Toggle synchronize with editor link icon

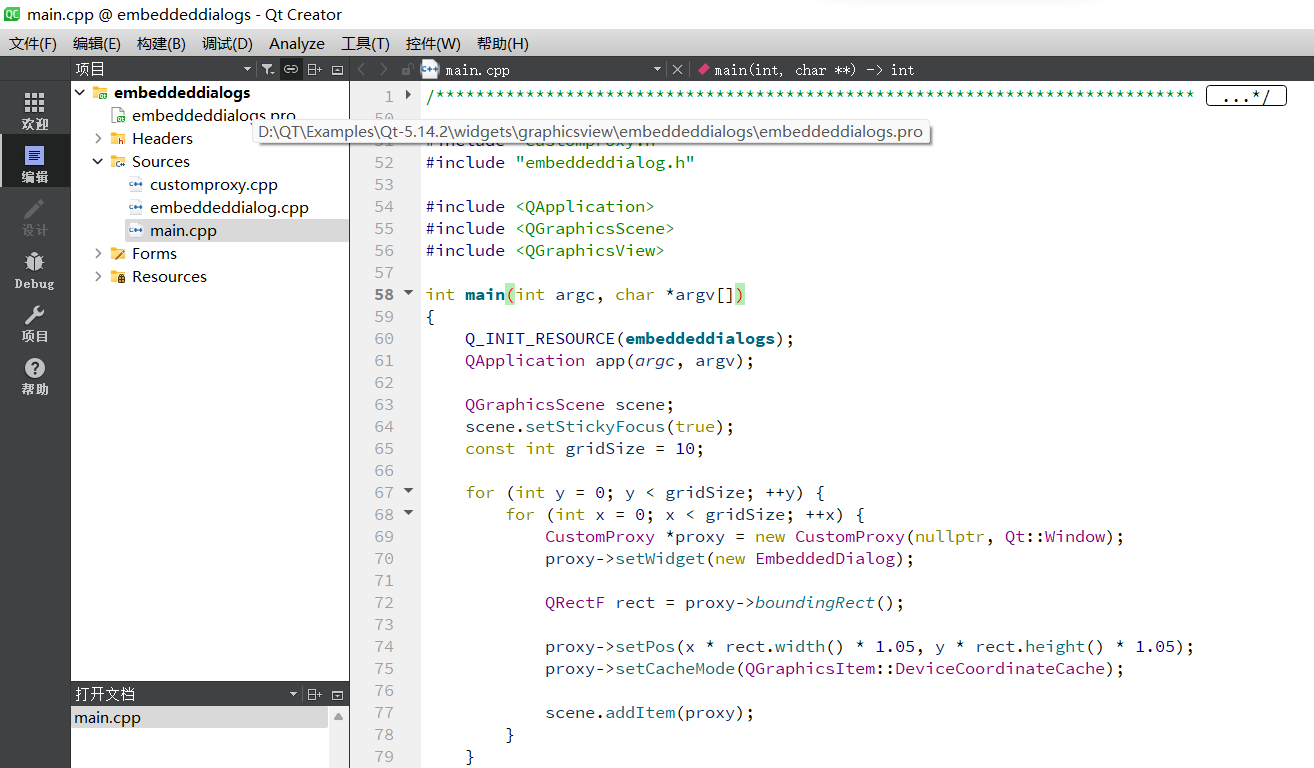tap(290, 69)
